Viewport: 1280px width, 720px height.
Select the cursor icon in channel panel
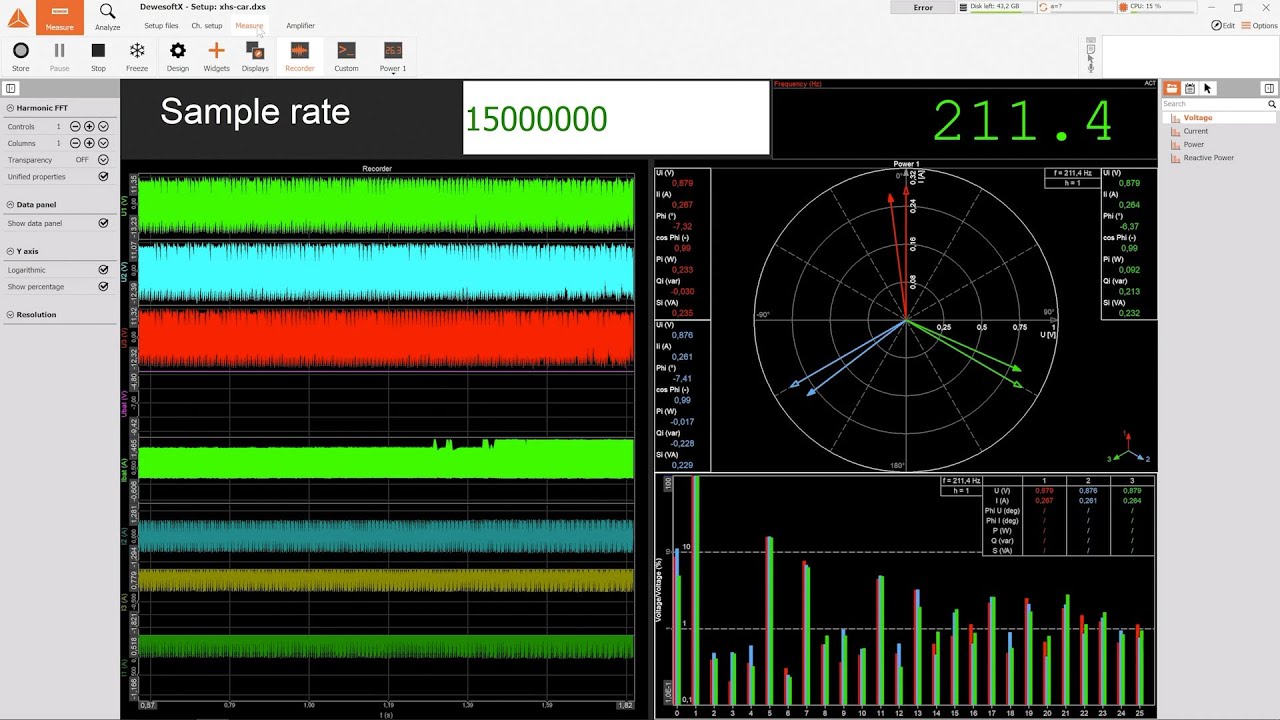tap(1208, 88)
